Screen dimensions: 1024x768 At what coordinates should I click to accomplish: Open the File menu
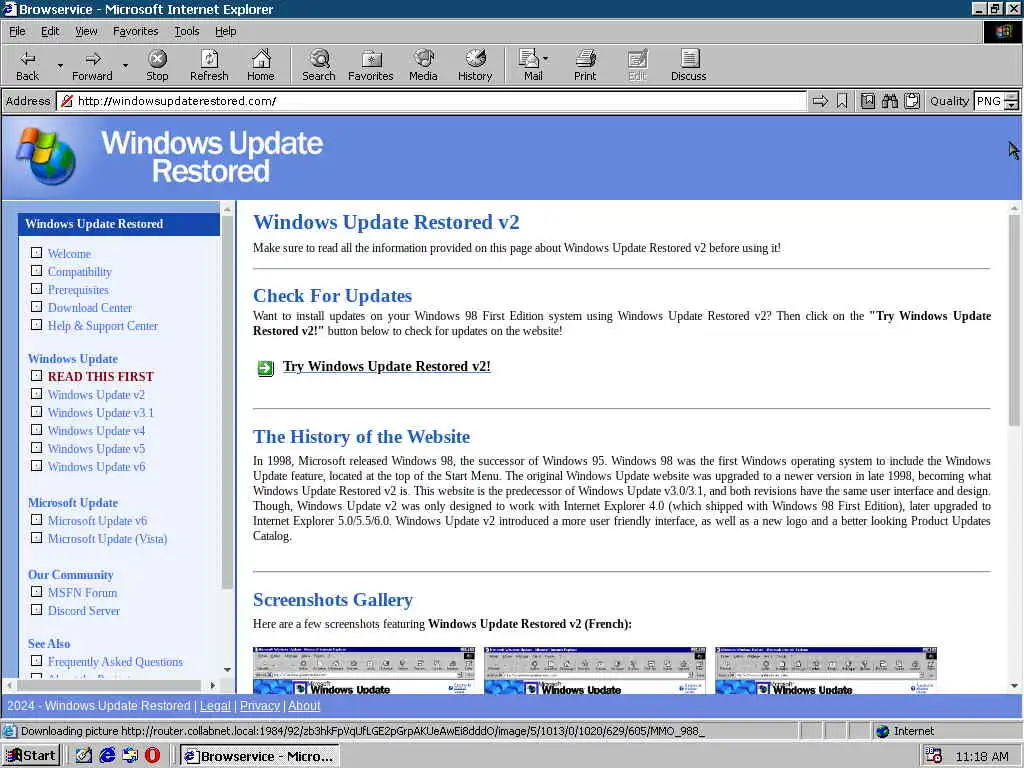(17, 31)
